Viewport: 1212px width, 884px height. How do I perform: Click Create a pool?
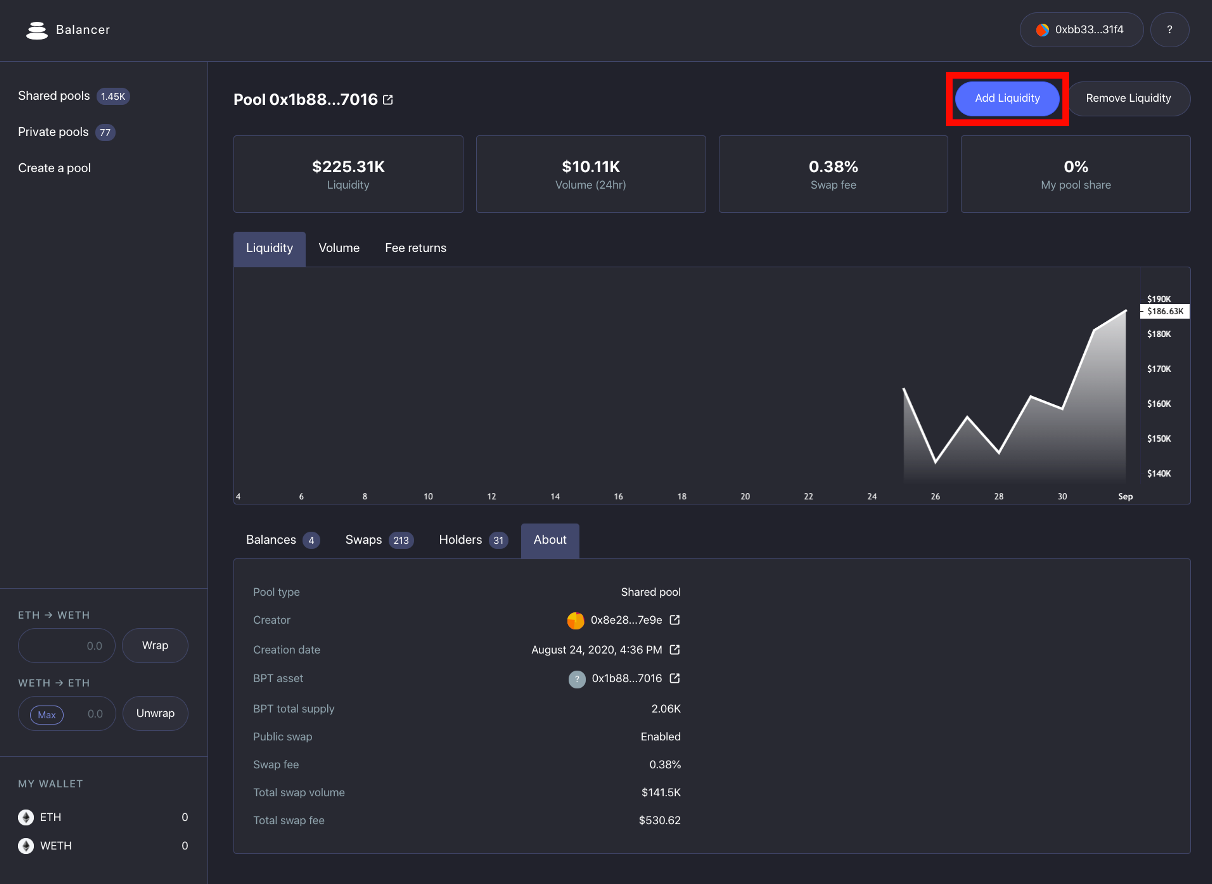click(53, 167)
